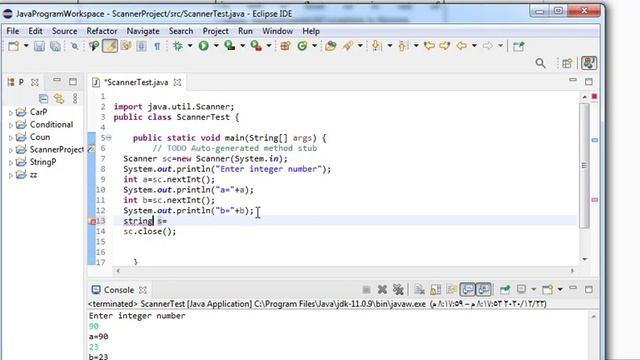Click the Pin Console icon
640x360 pixels.
coord(505,290)
